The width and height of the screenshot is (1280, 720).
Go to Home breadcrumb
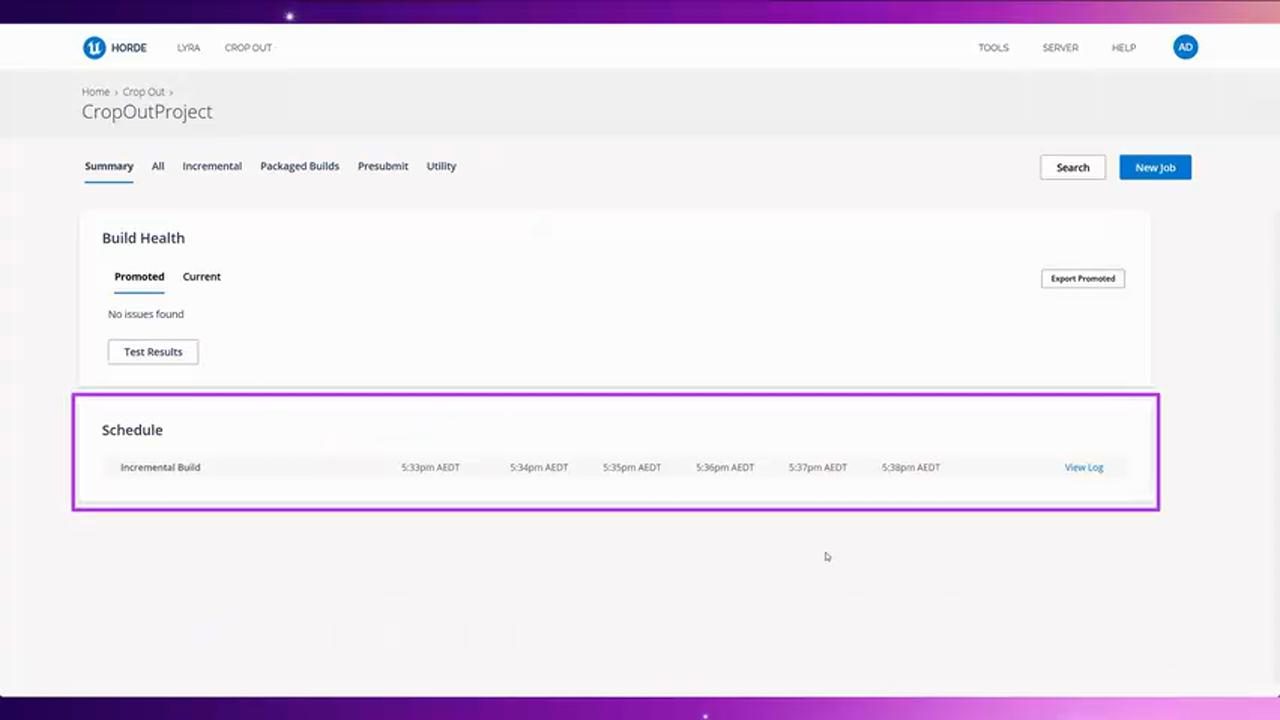click(x=96, y=92)
